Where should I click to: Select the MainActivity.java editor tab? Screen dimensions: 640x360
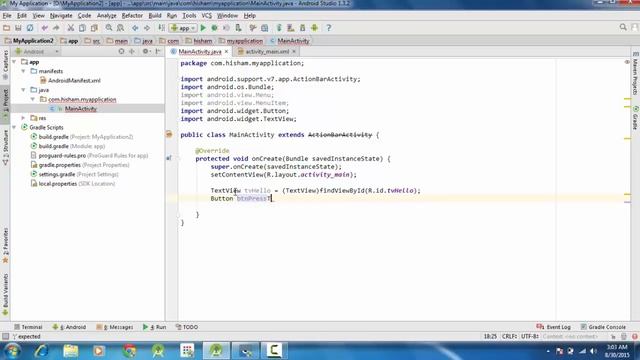coord(199,51)
